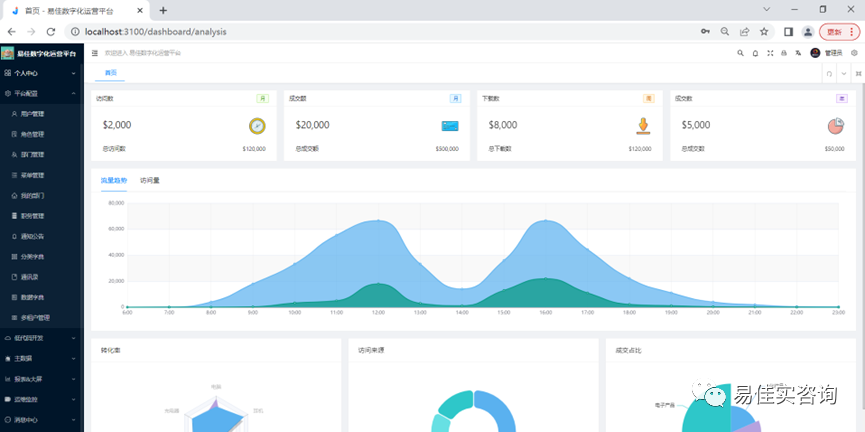This screenshot has height=432, width=865.
Task: Select the 首页 page tab
Action: (110, 73)
